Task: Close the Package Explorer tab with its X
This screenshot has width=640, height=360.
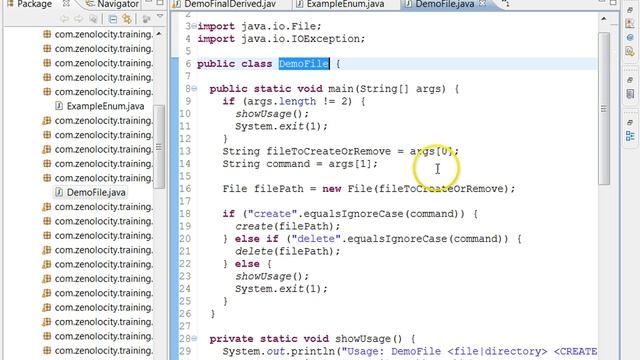Action: click(67, 4)
